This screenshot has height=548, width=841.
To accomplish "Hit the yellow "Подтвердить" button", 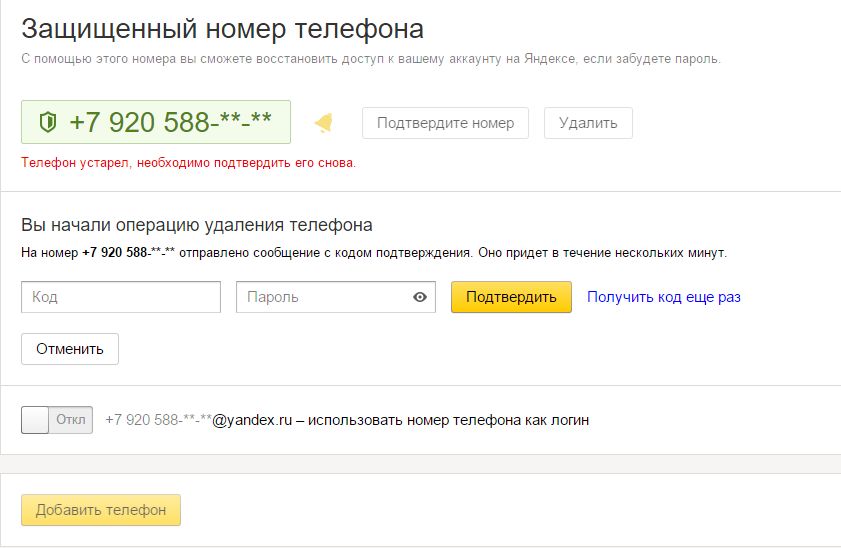I will coord(511,297).
